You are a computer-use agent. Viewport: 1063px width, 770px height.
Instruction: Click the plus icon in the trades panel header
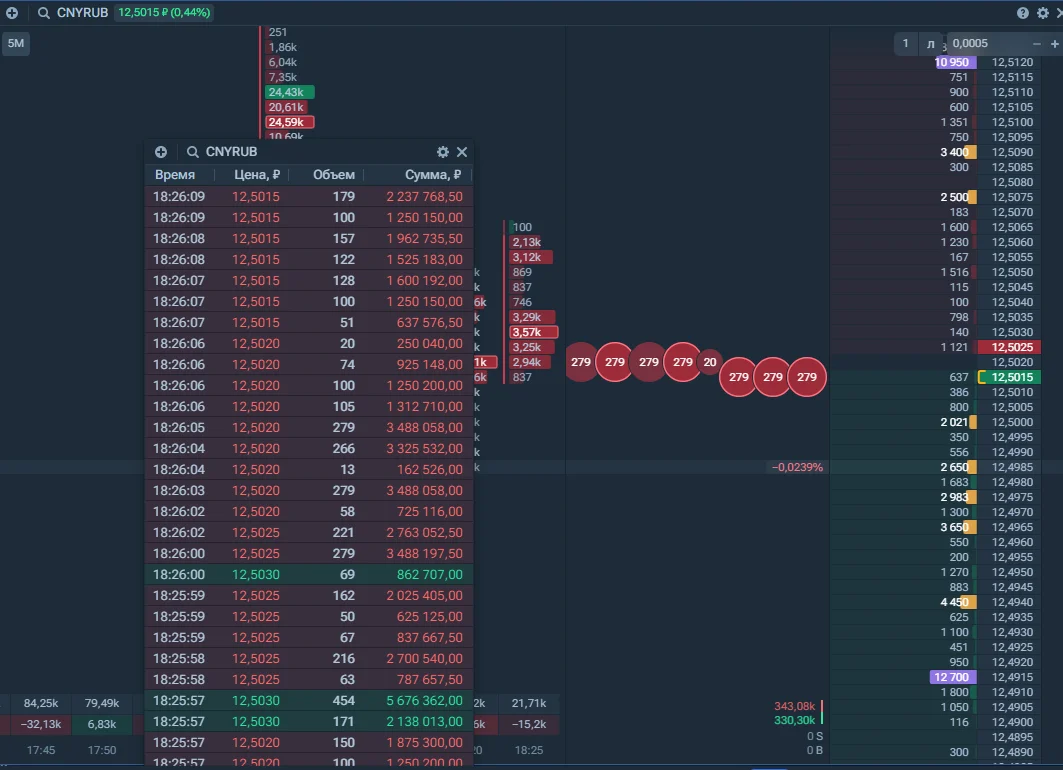pos(161,152)
